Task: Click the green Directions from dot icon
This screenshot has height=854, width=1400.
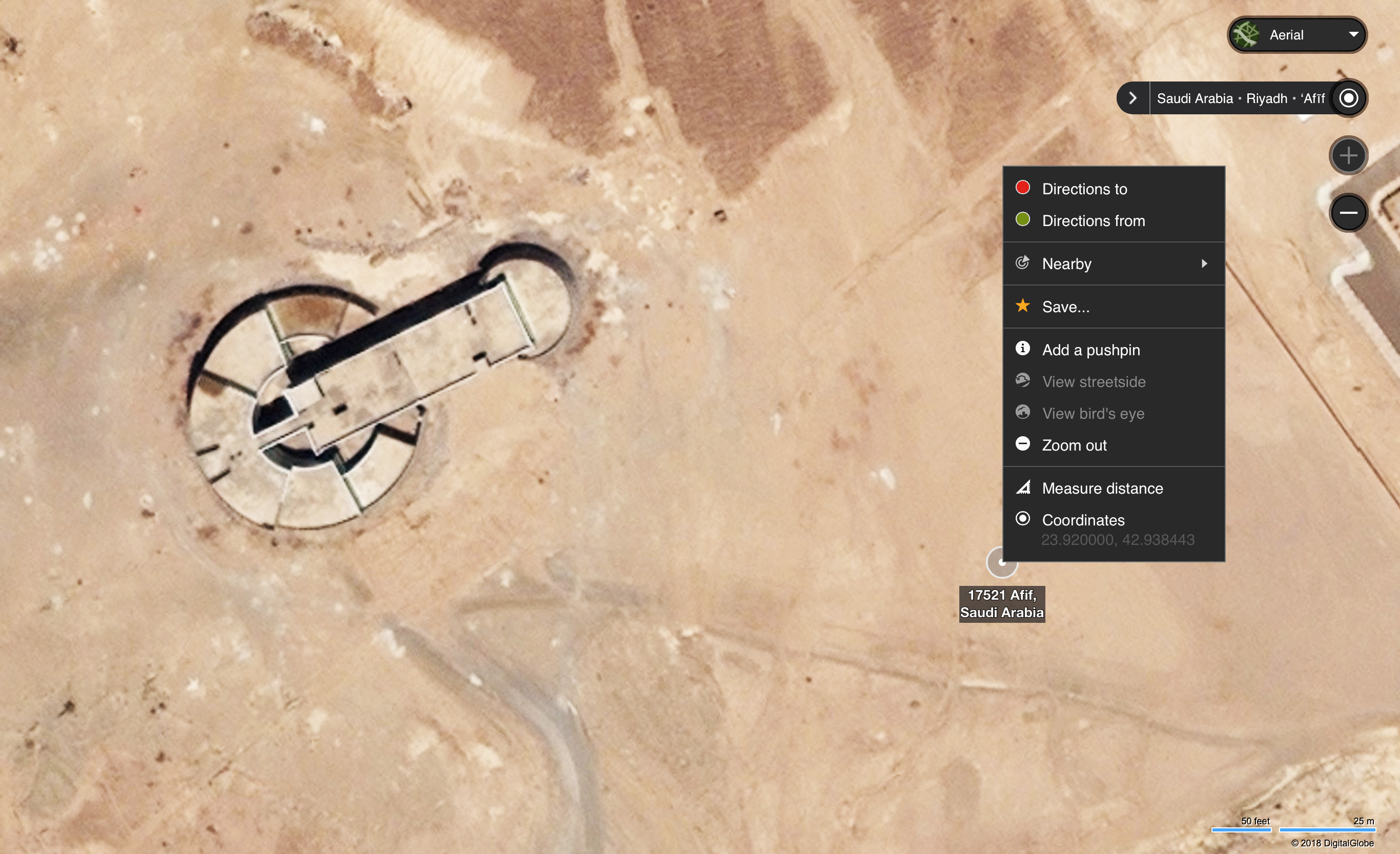Action: click(x=1022, y=219)
